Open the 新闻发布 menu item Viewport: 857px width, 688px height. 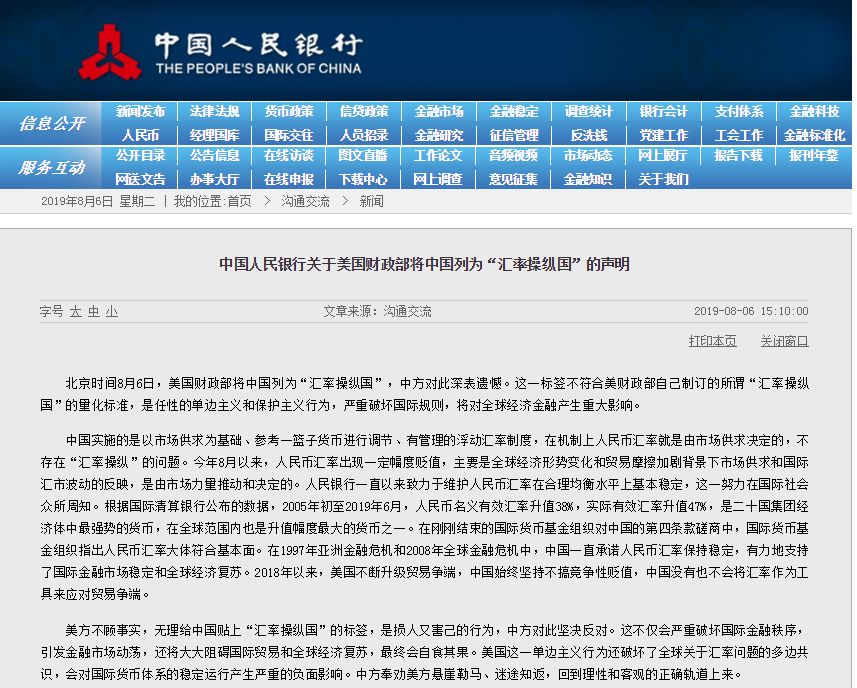(140, 111)
